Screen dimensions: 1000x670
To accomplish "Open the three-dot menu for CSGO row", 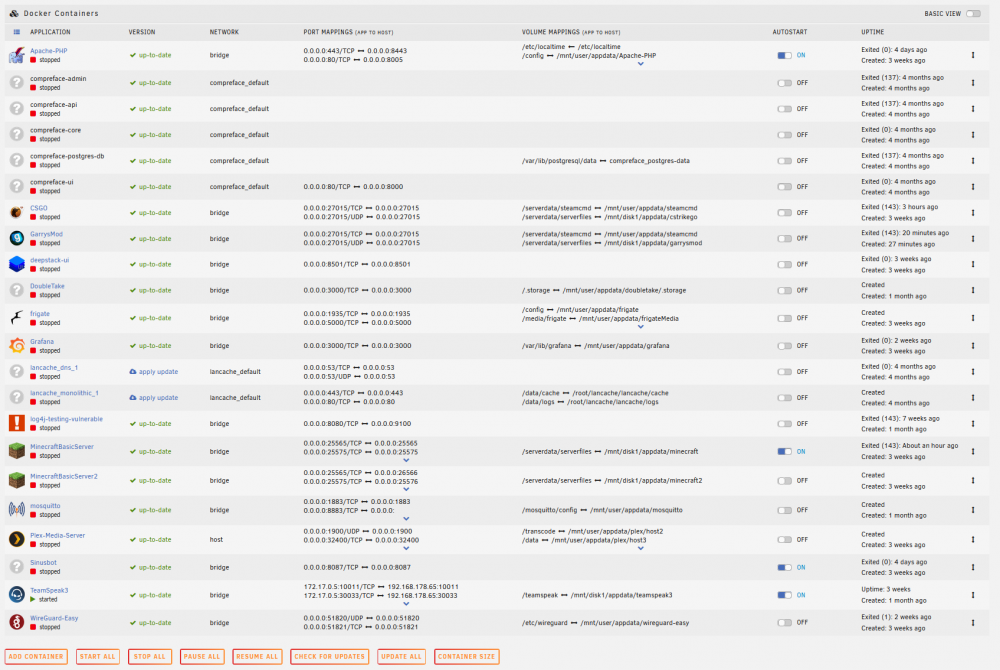I will (973, 213).
